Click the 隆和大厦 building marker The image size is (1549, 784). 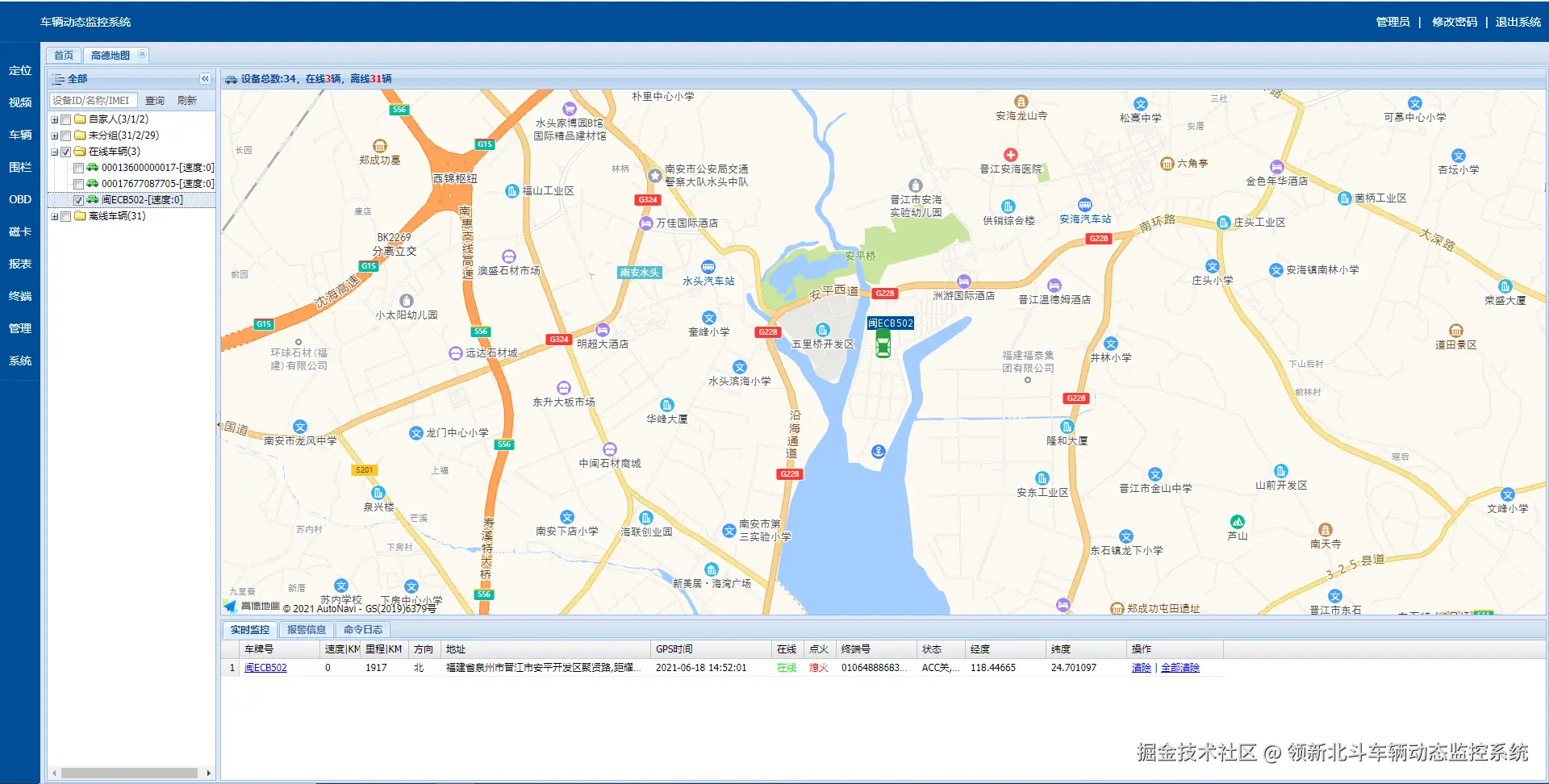point(1067,427)
